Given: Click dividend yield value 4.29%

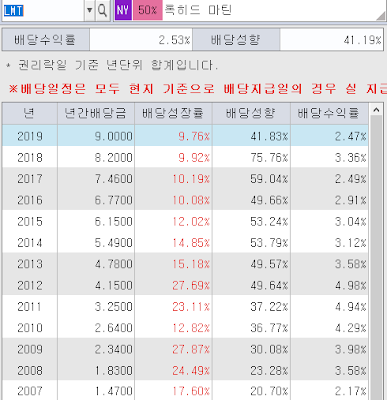Looking at the screenshot, I should (351, 328).
